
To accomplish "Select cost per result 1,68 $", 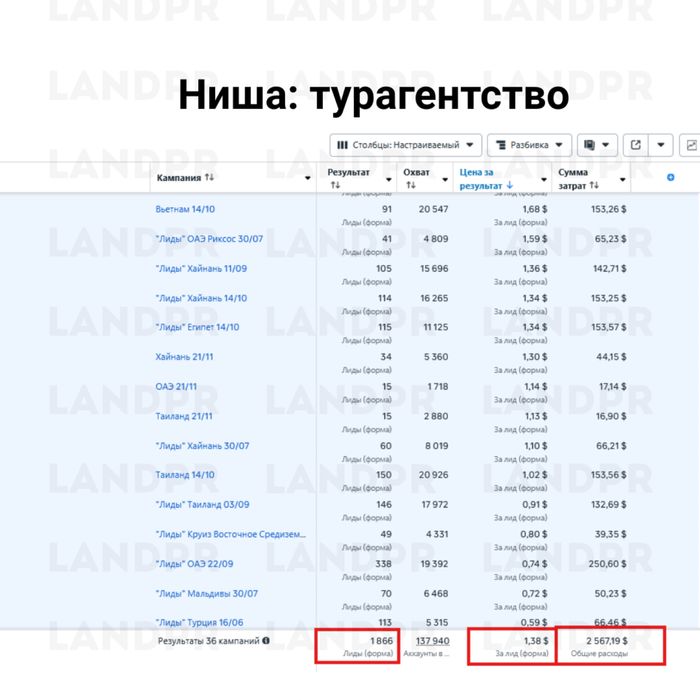I will [x=535, y=209].
